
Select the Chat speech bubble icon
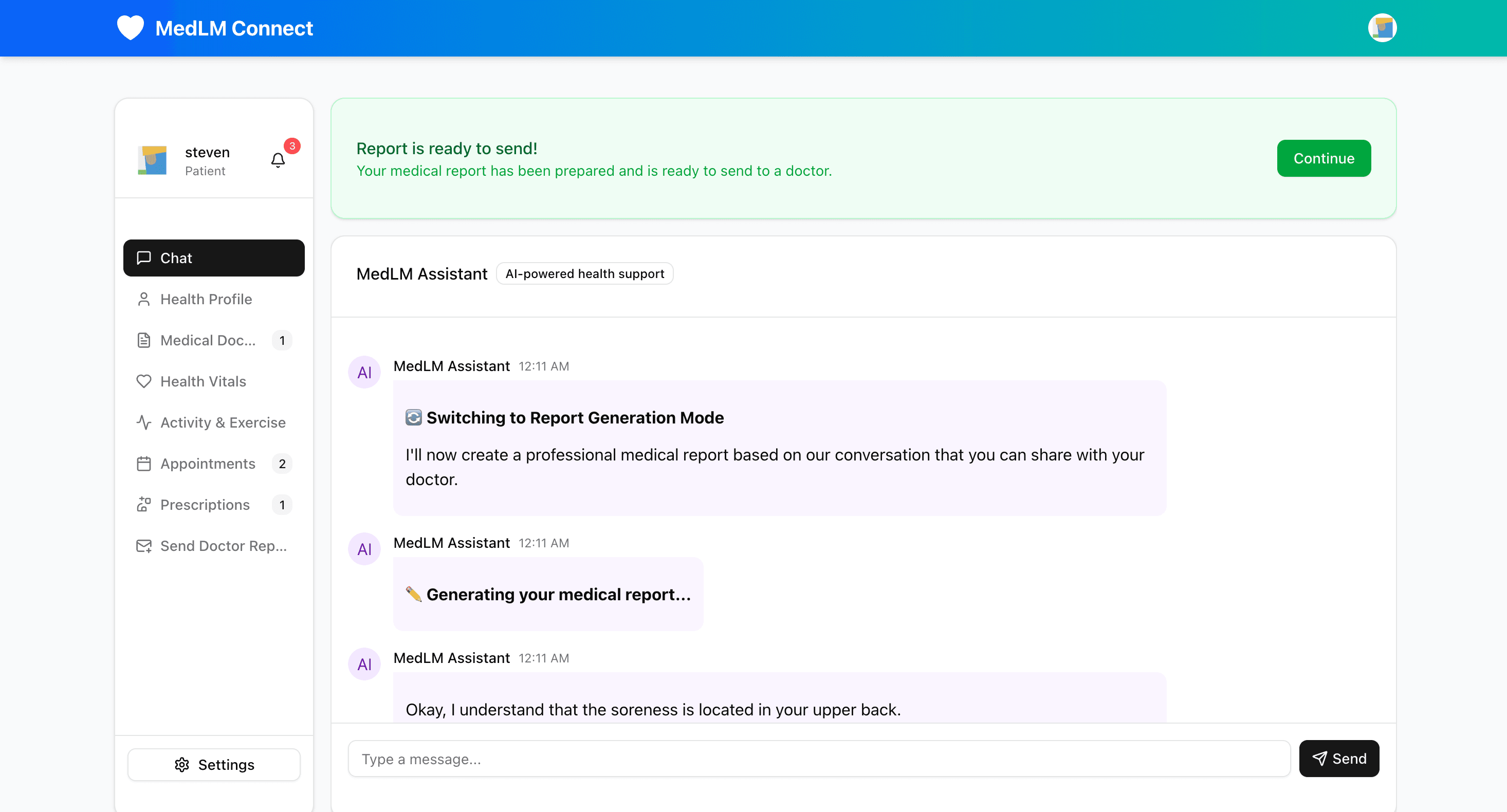click(x=144, y=257)
